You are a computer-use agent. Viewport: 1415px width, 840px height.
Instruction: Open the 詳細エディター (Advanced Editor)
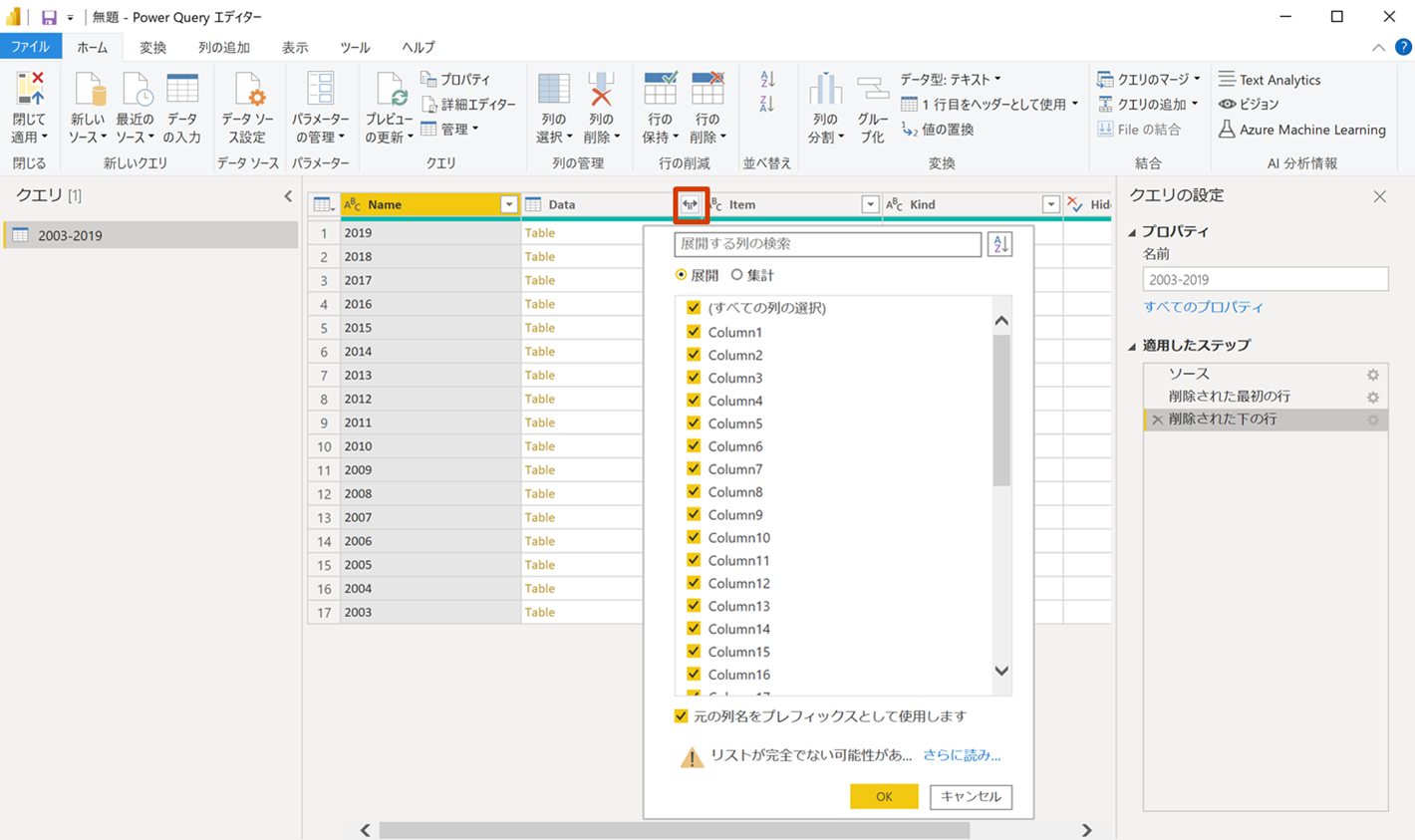(x=468, y=104)
